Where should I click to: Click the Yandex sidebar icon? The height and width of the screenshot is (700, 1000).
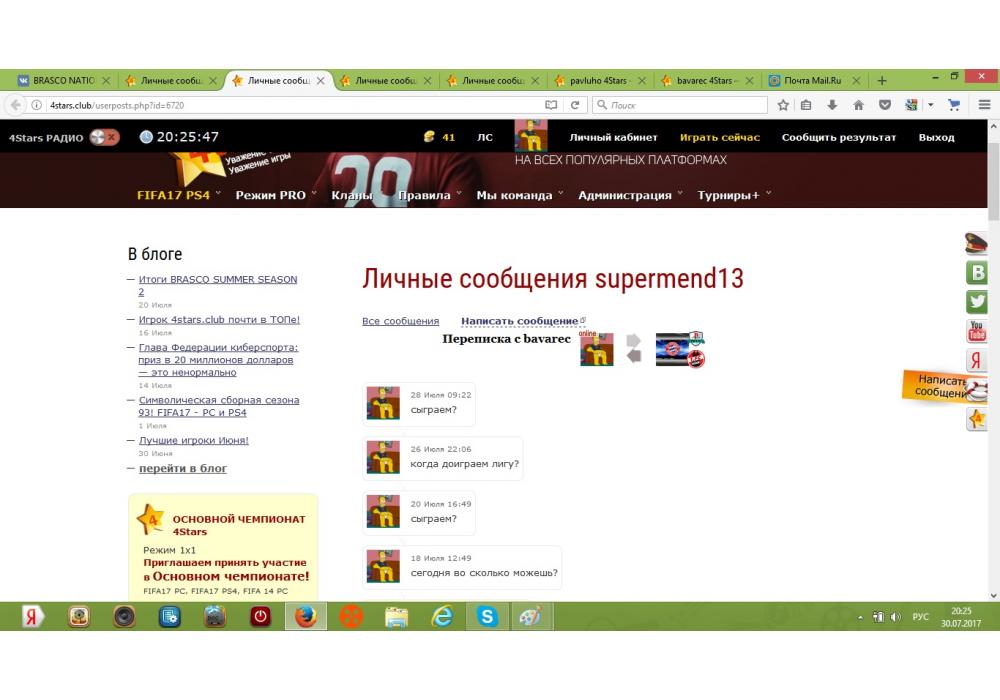976,360
